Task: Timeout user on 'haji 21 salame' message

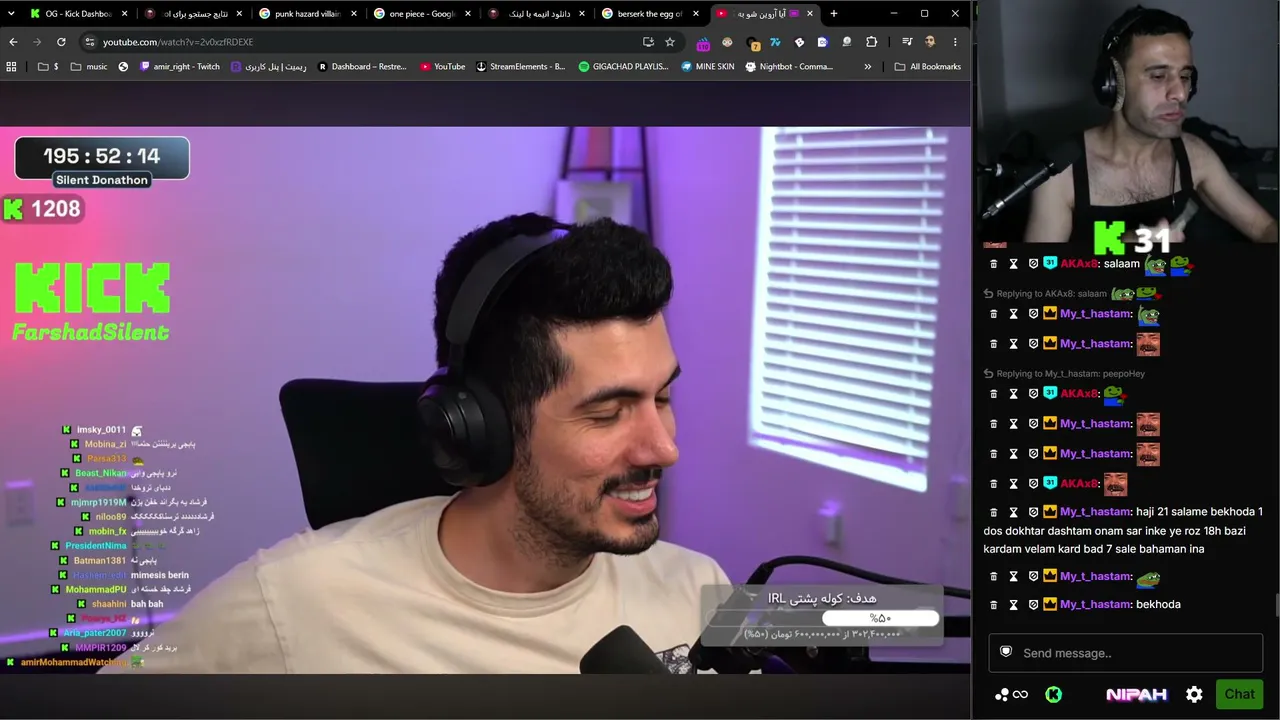Action: (x=1013, y=512)
